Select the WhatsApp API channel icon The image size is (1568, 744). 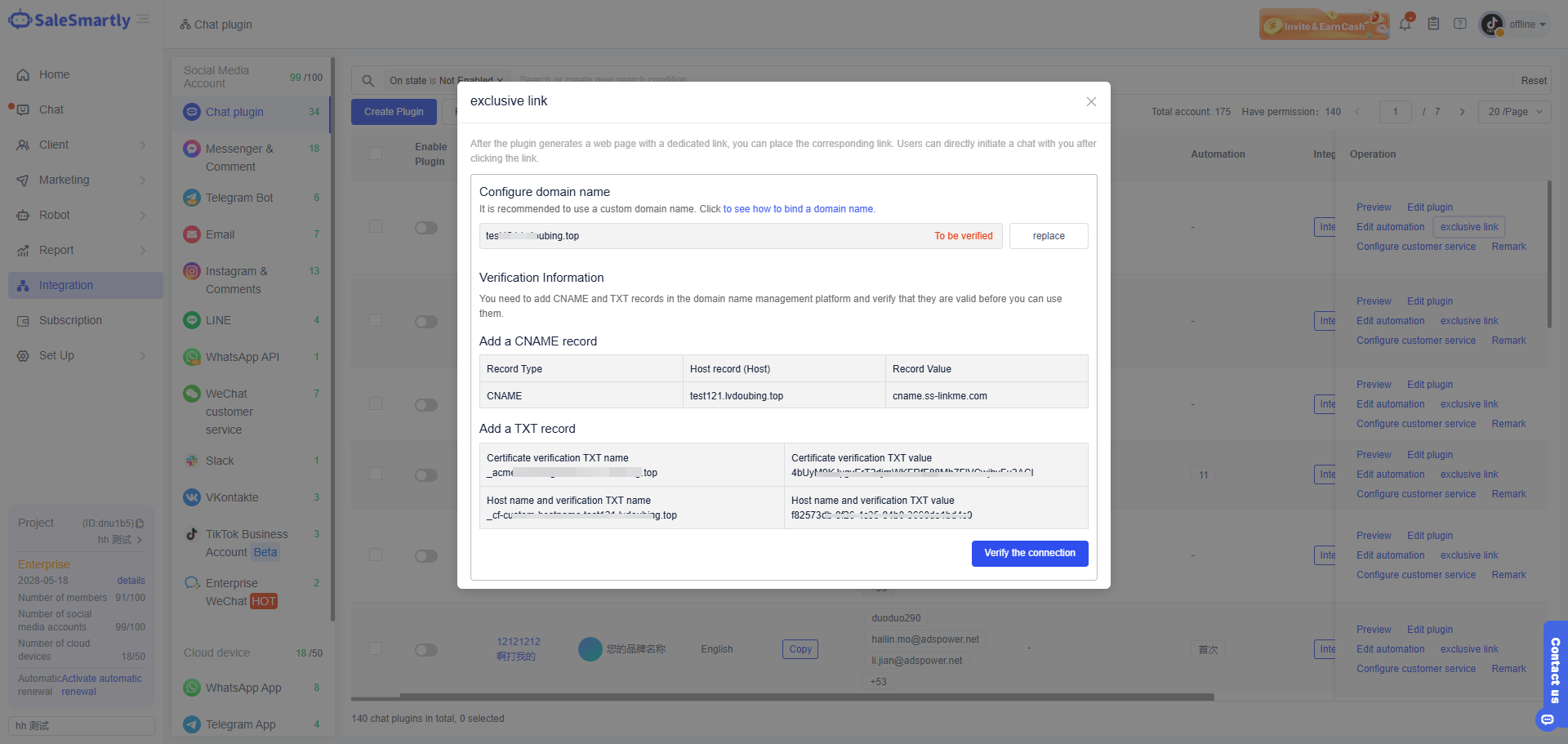click(x=192, y=357)
